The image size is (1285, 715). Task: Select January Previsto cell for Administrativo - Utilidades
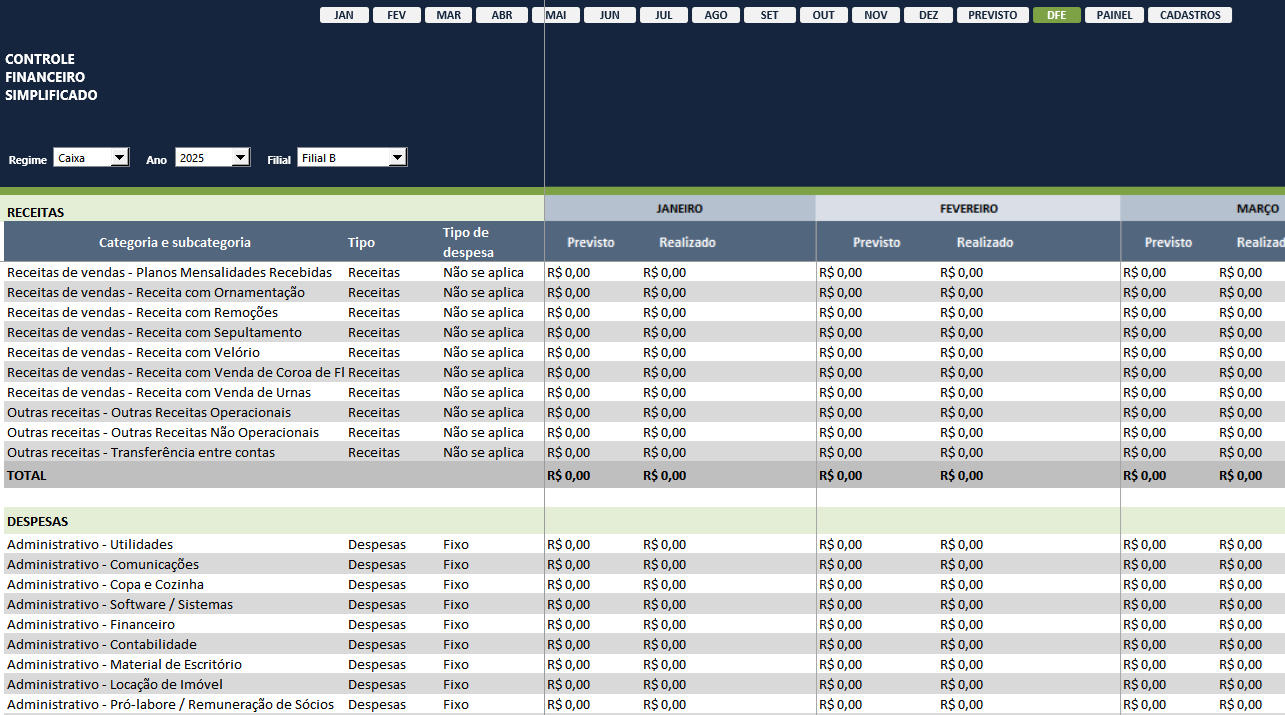coord(569,544)
